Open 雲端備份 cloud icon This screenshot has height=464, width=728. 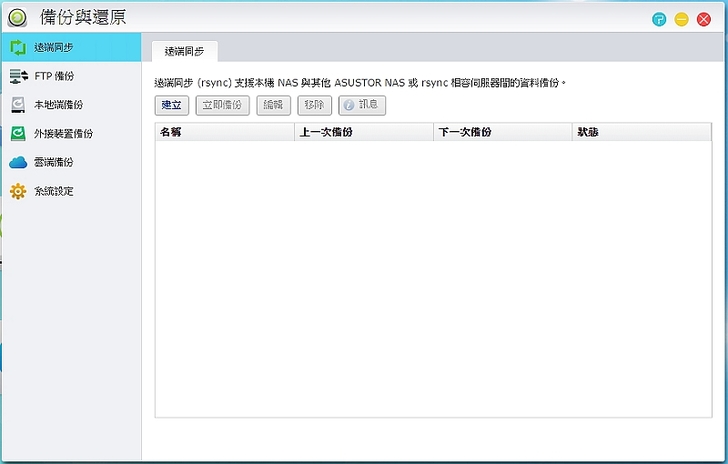point(17,162)
